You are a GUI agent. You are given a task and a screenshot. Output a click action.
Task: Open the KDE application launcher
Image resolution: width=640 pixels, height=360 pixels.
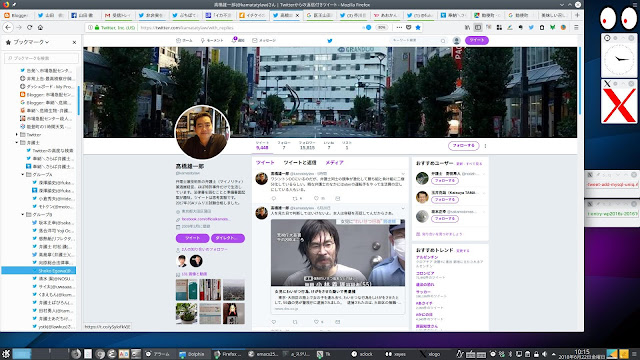6,354
